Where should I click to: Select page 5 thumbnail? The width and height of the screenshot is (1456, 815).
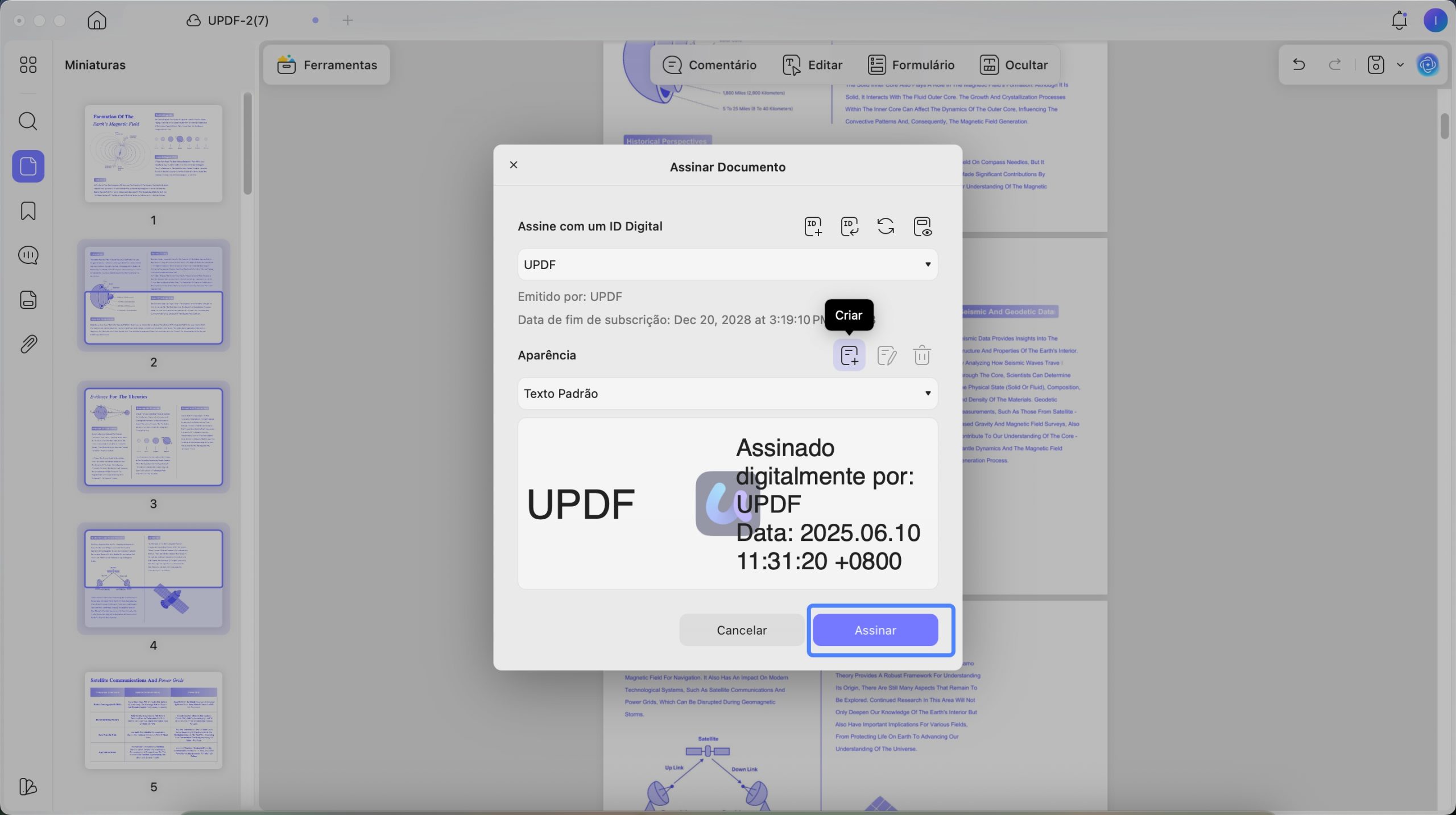(x=154, y=720)
